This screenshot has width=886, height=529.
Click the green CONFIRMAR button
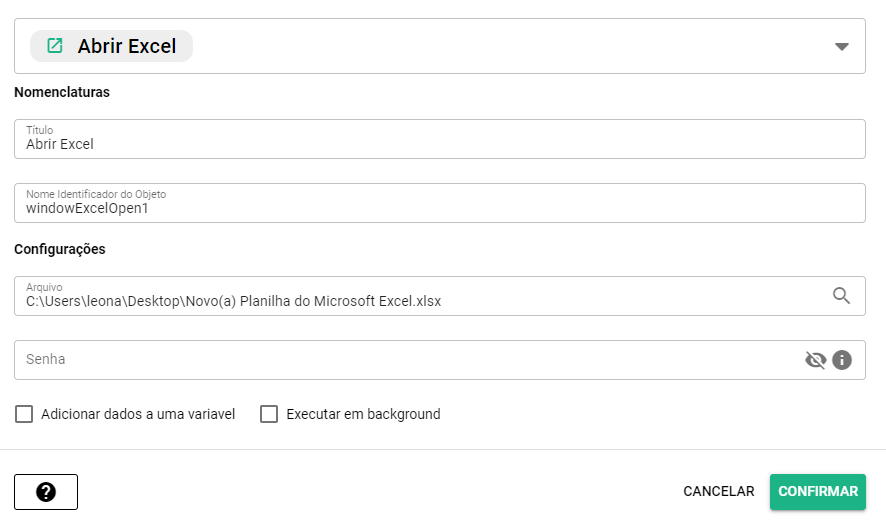point(818,492)
